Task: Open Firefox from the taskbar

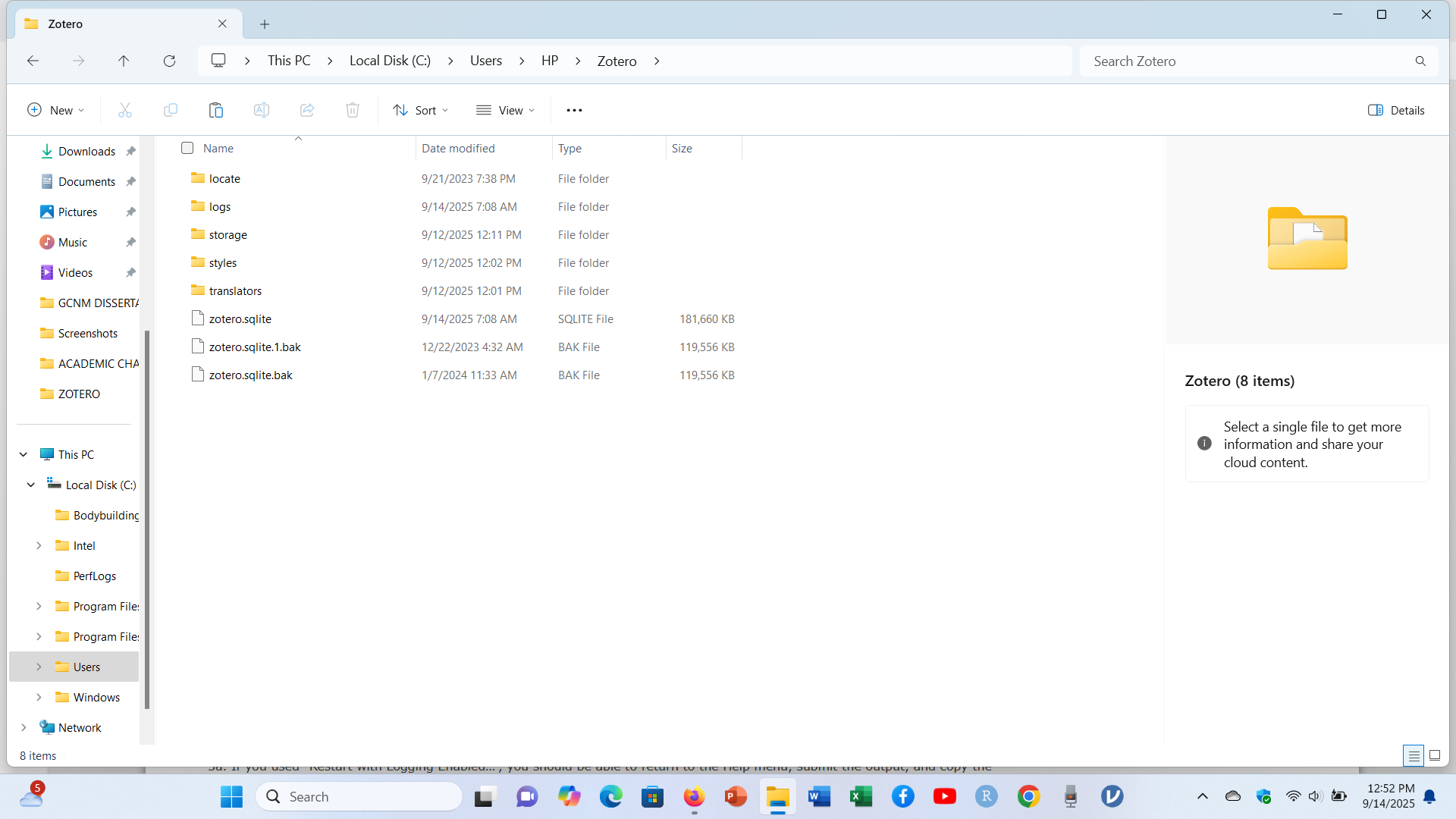Action: (694, 796)
